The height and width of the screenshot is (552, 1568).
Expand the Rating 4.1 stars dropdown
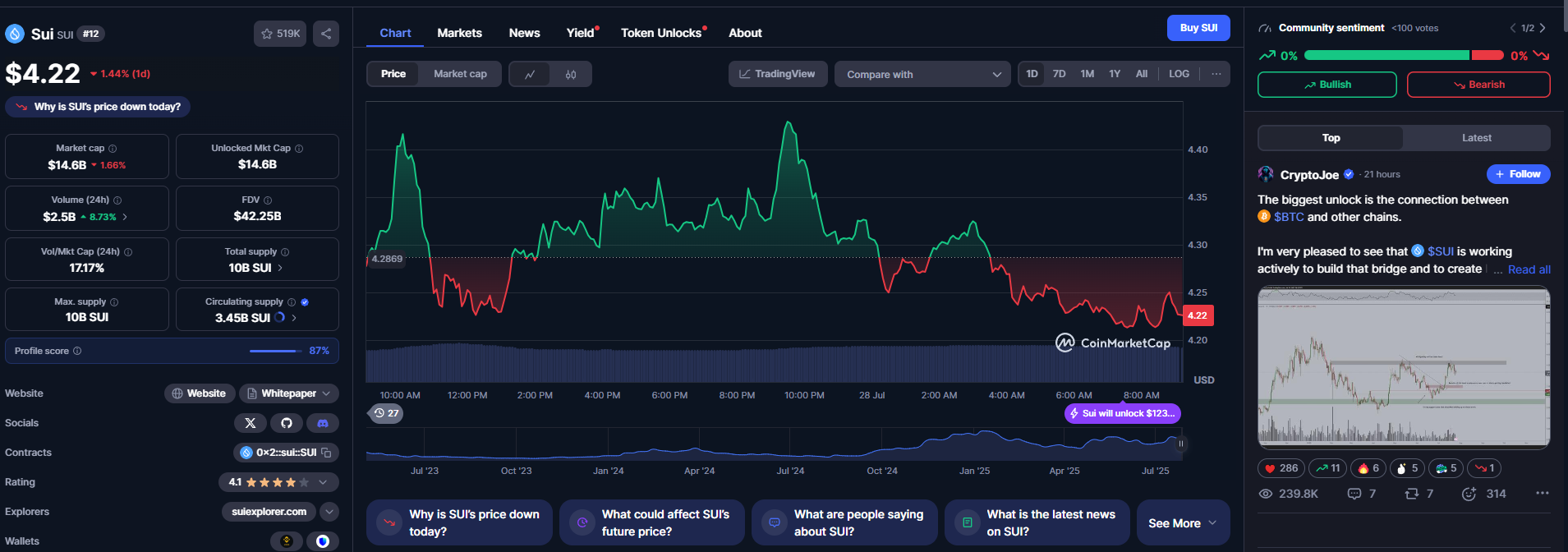click(x=278, y=482)
